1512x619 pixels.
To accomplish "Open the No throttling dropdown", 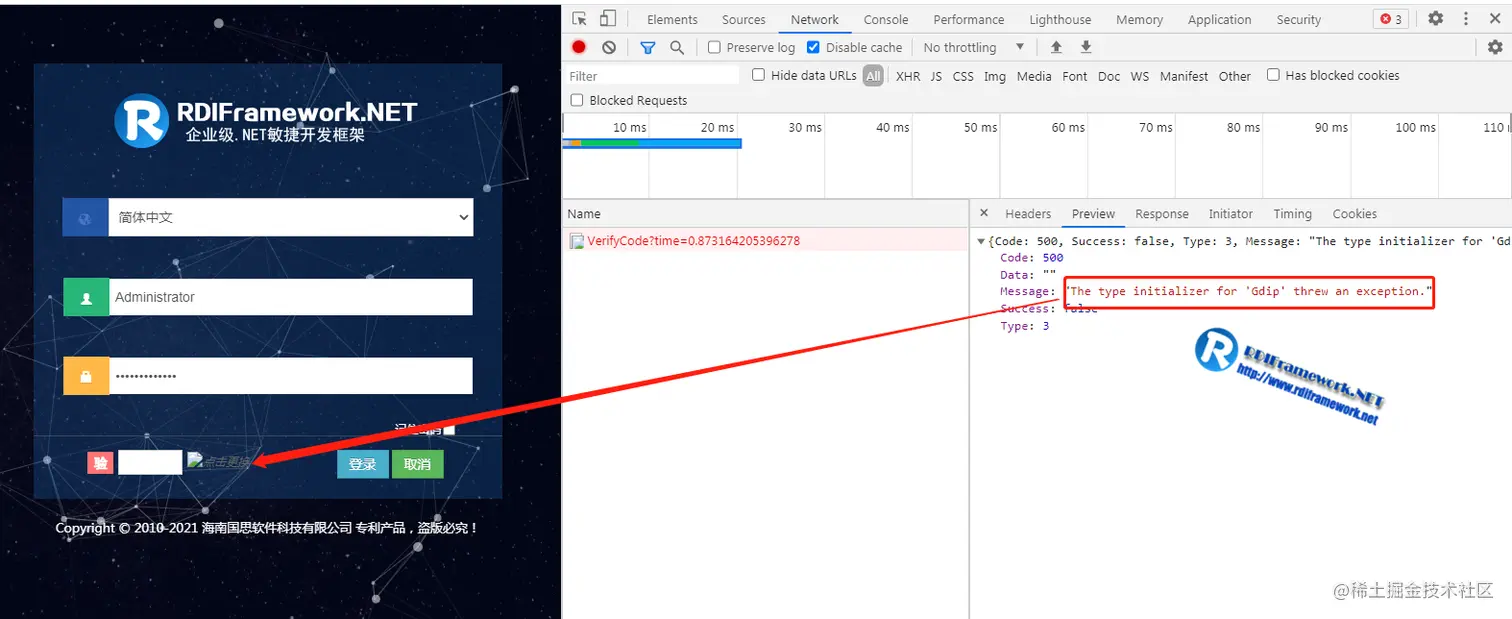I will (974, 47).
